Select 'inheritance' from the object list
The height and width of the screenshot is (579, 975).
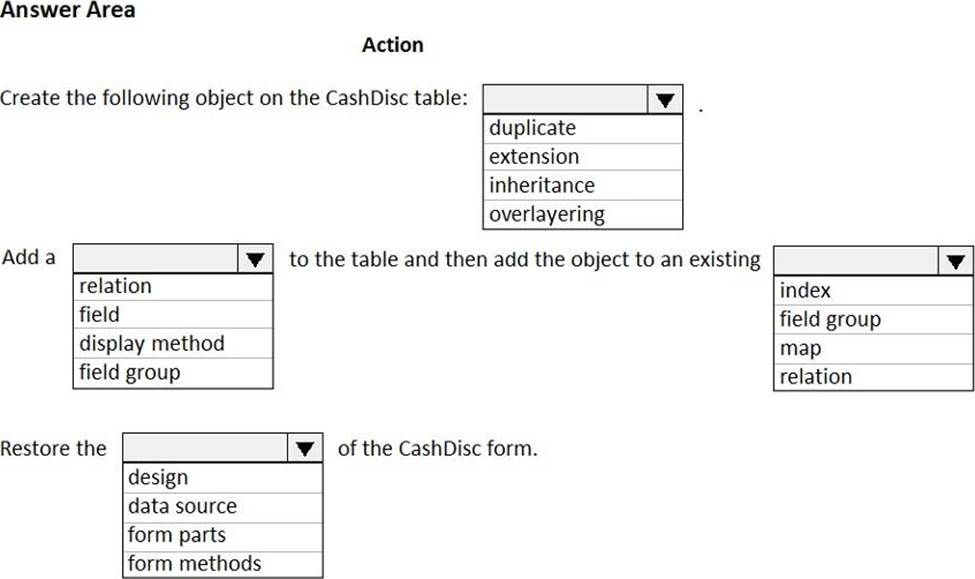583,186
